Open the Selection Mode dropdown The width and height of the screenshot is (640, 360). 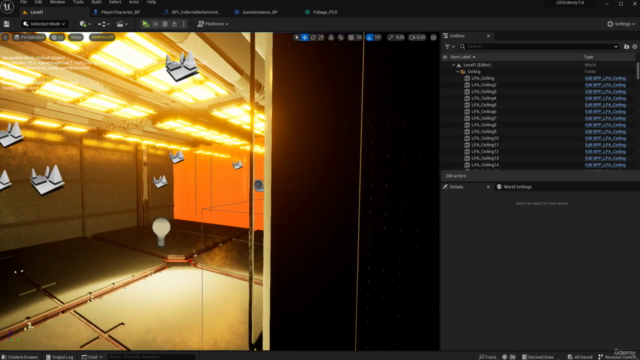[44, 24]
